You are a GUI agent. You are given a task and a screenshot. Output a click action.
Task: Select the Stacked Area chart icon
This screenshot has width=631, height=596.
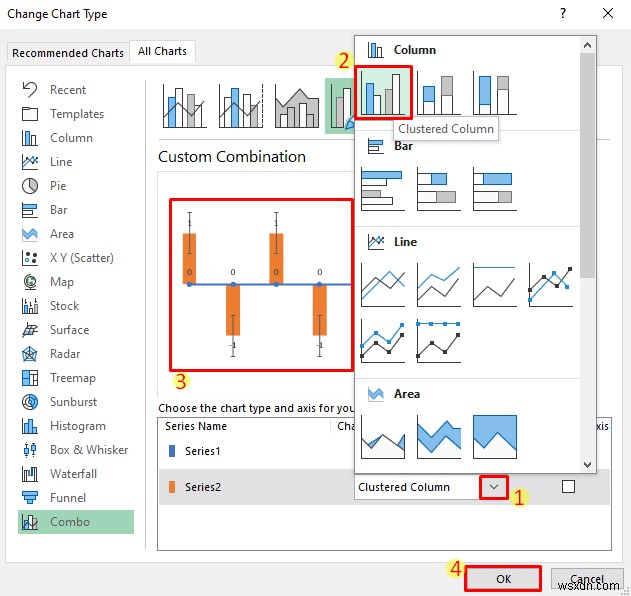439,437
